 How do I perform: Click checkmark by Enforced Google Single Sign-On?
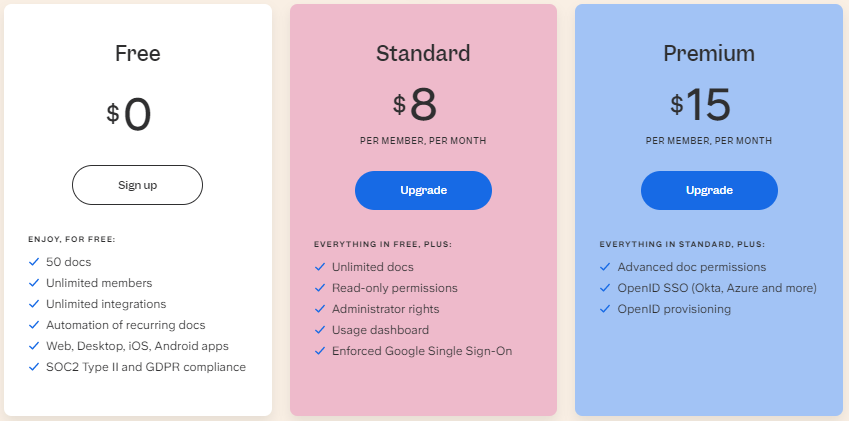click(x=320, y=351)
